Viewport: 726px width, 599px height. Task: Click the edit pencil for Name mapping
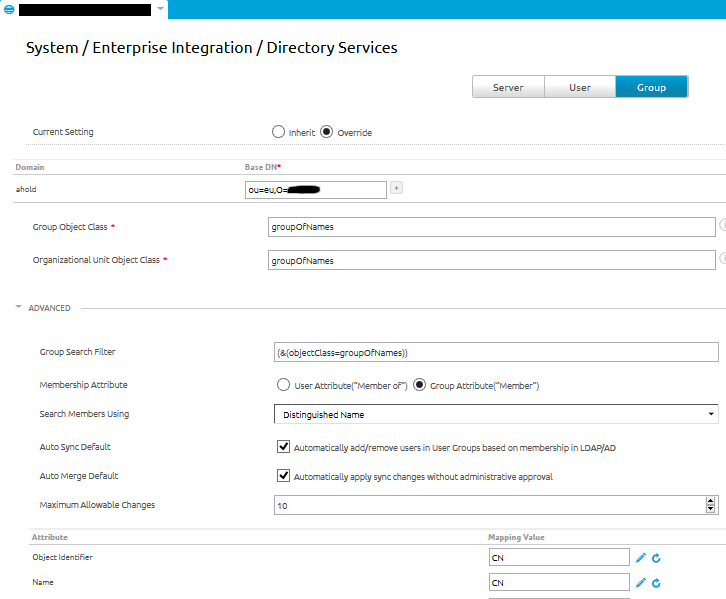641,582
